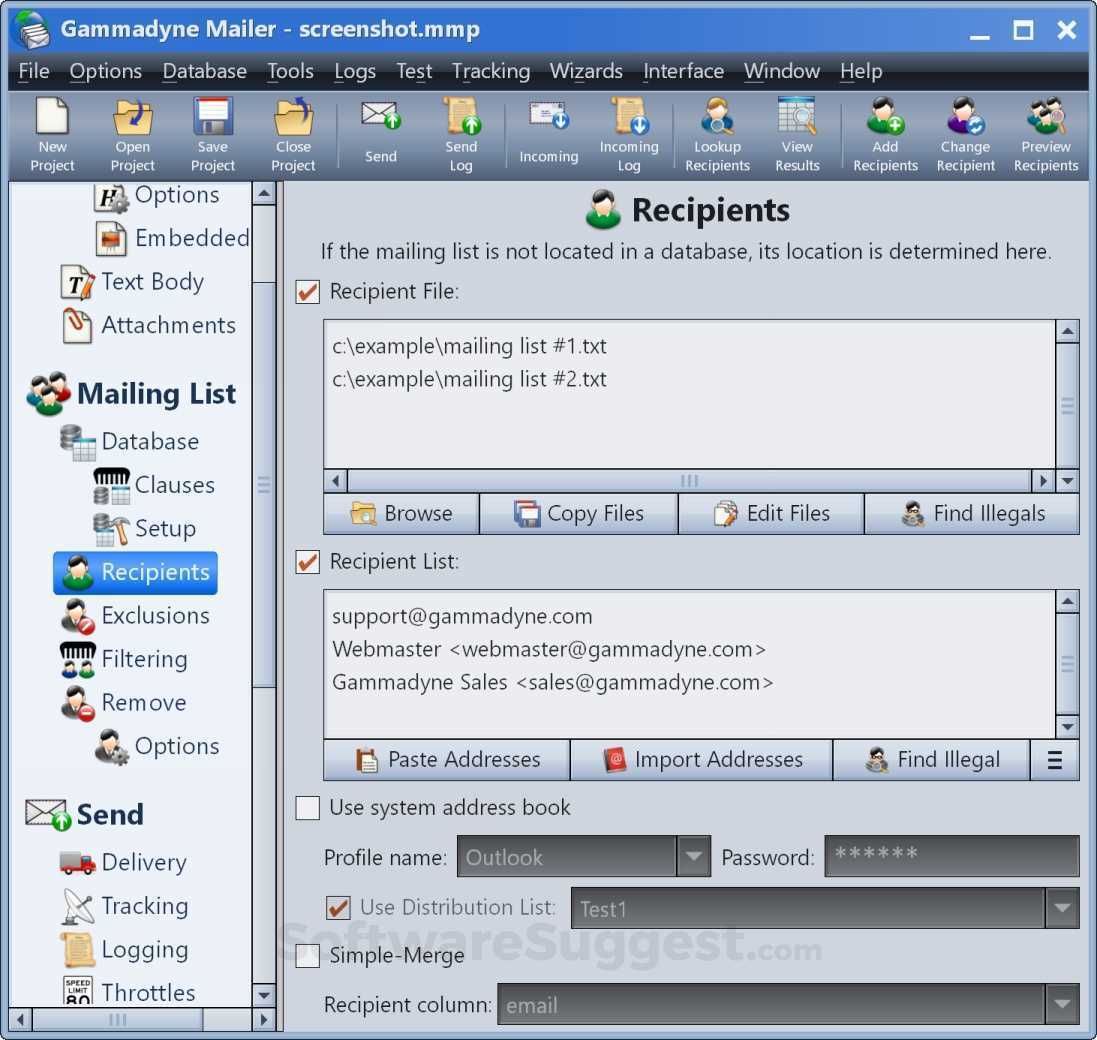1097x1040 pixels.
Task: Click the Edit Files button
Action: pyautogui.click(x=772, y=514)
